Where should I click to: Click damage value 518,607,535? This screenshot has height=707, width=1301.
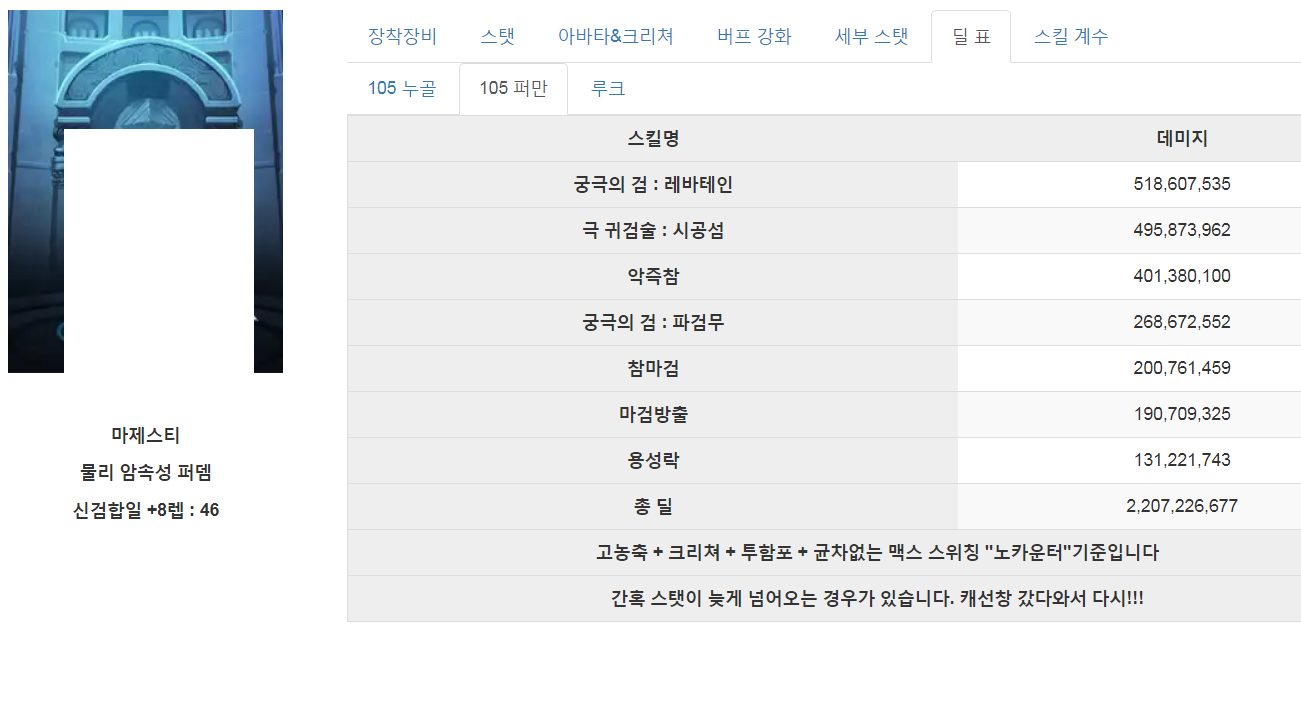point(1182,185)
